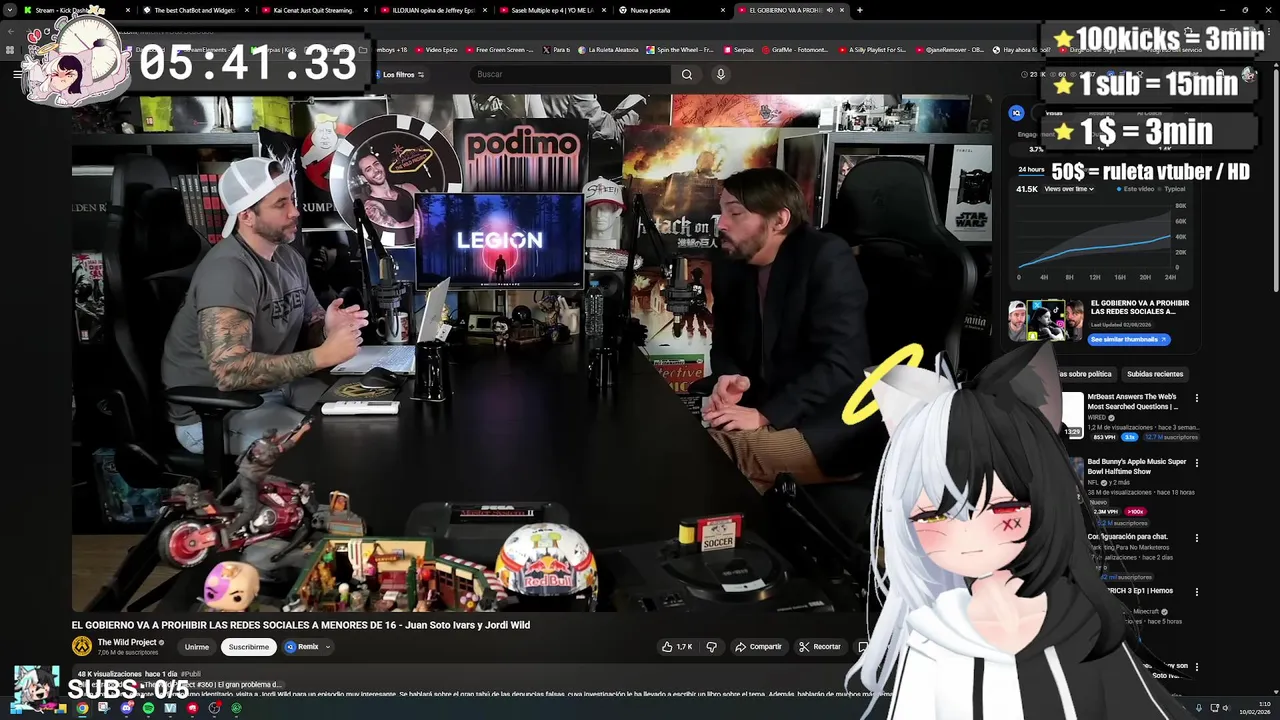The width and height of the screenshot is (1280, 720).
Task: Click the Compartir share button
Action: (758, 647)
